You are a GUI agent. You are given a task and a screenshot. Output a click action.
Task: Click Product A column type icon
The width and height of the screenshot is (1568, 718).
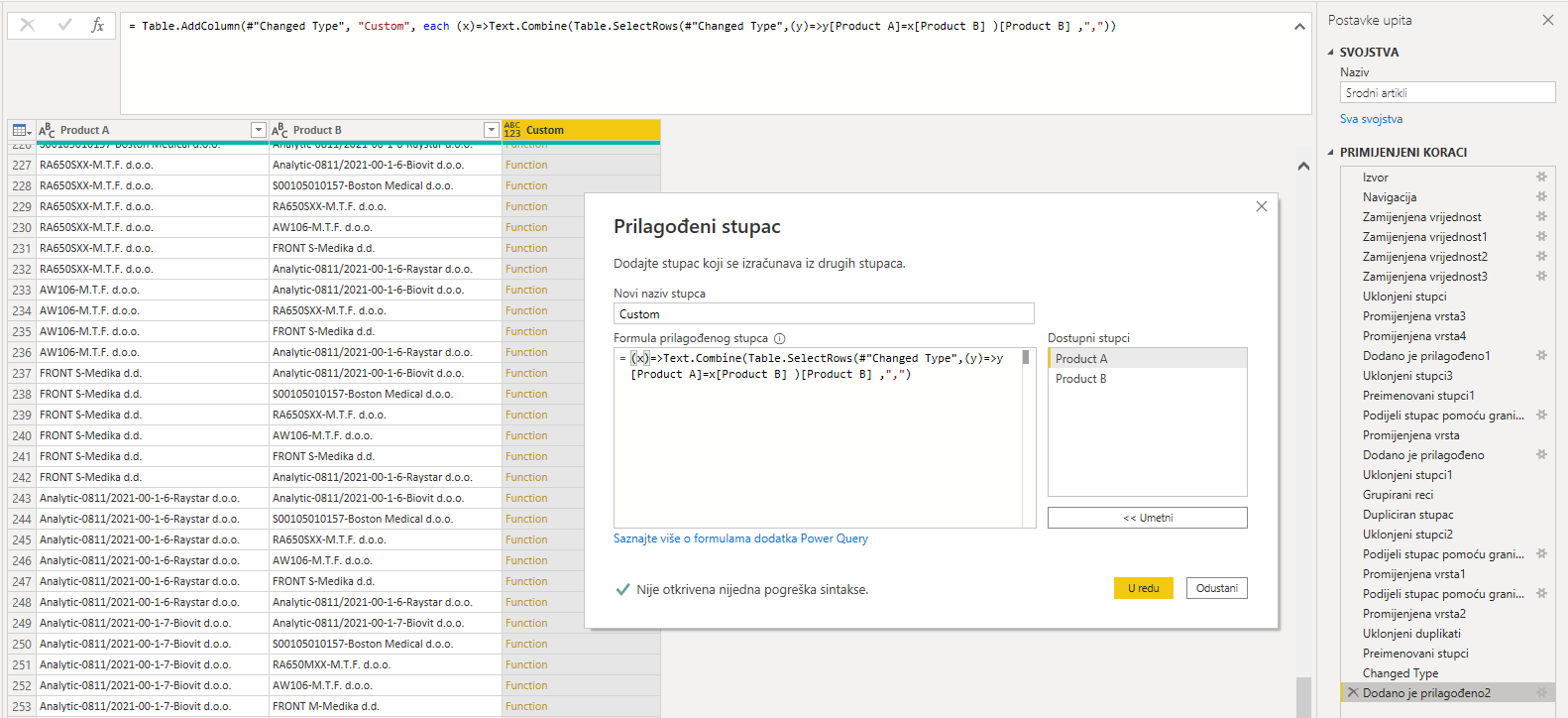pos(47,130)
